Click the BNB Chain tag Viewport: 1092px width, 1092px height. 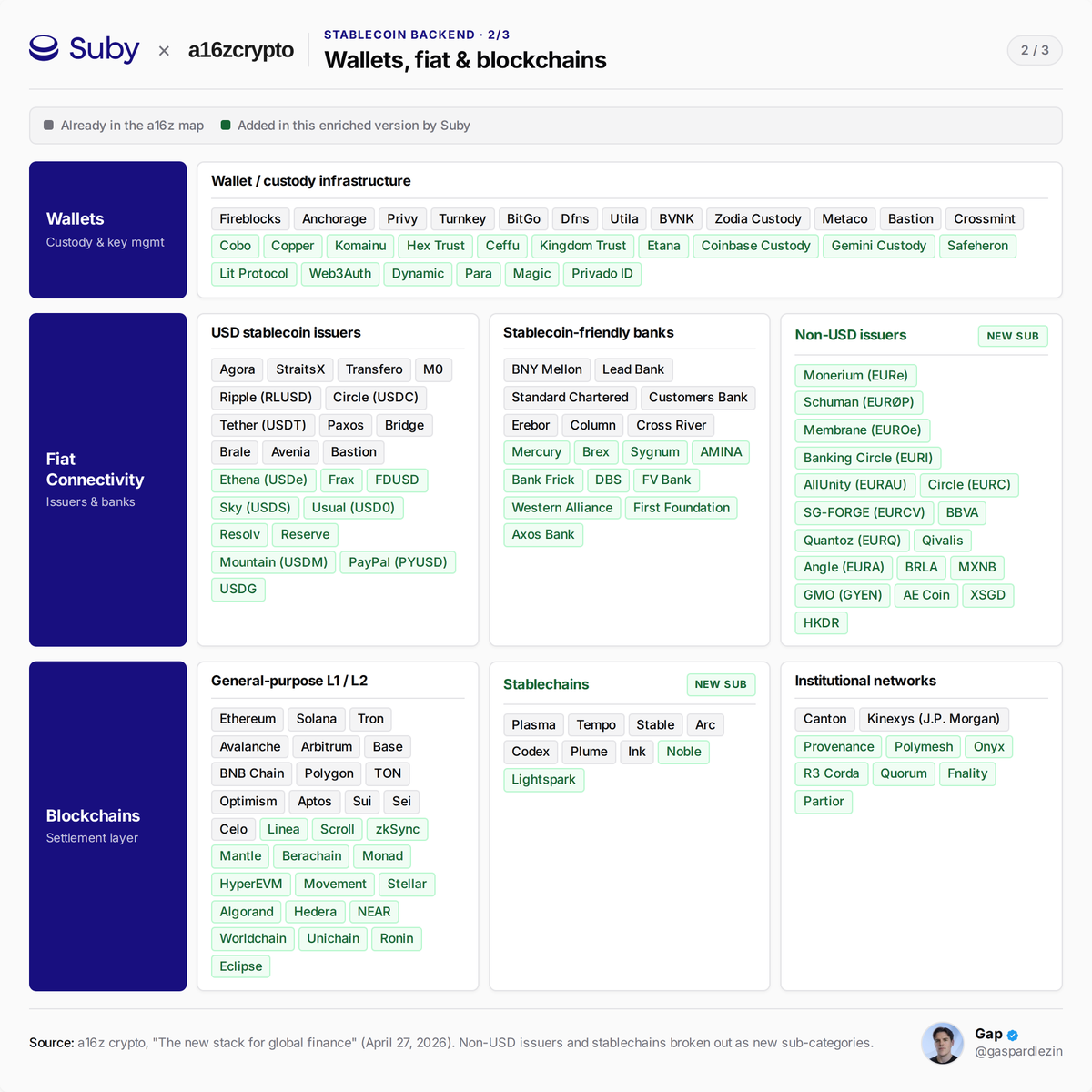click(x=252, y=773)
